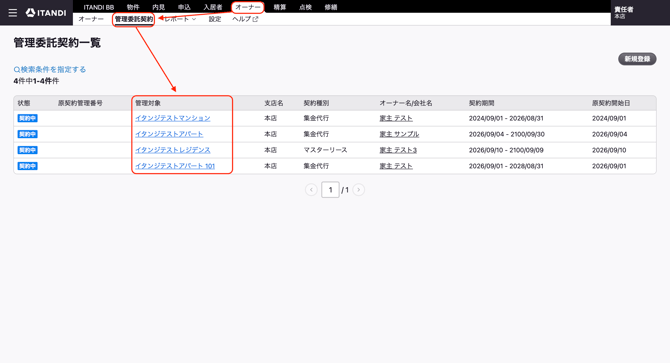Screen dimensions: 670x363
Task: Open the 物件 menu item
Action: tap(133, 7)
